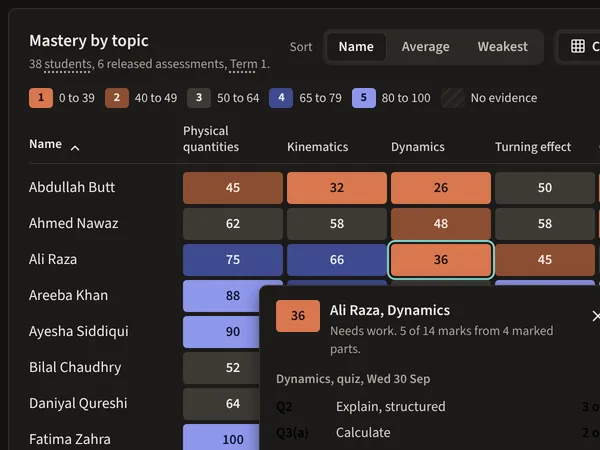Select the Q2 'Explain, structured' row
The width and height of the screenshot is (600, 450).
[x=438, y=407]
